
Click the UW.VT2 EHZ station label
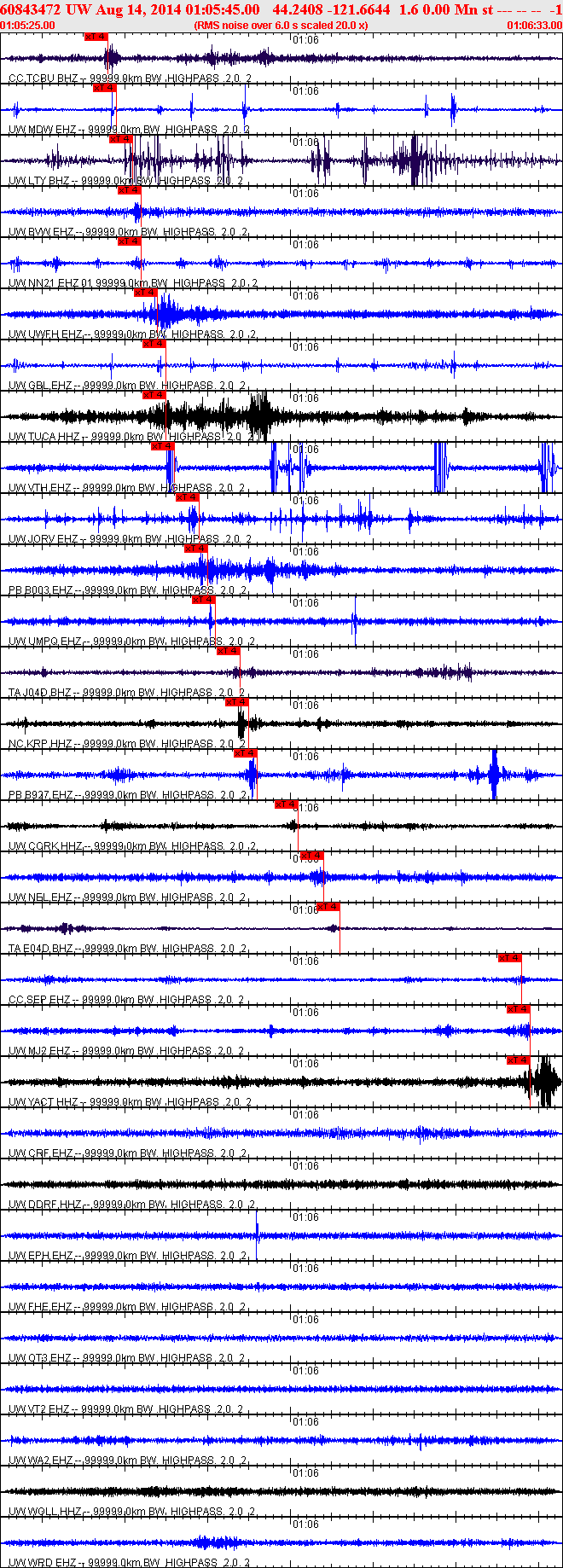[x=39, y=1409]
